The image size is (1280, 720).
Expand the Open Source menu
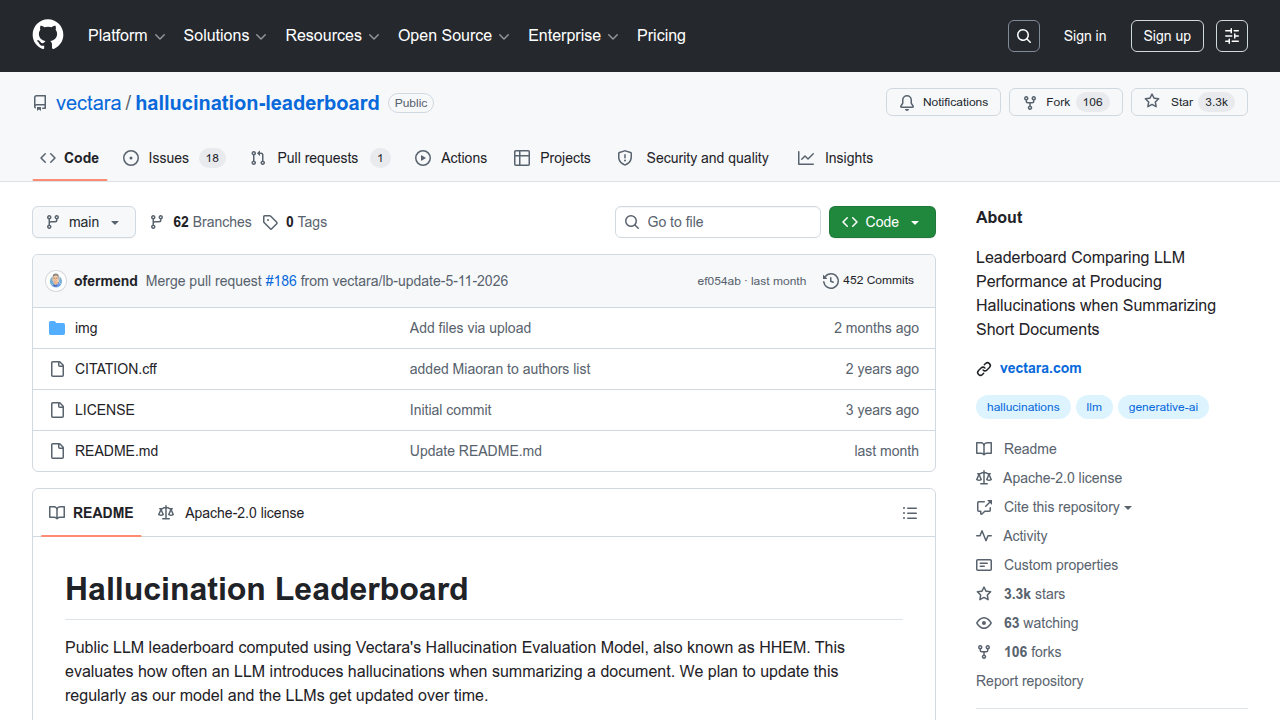[454, 36]
